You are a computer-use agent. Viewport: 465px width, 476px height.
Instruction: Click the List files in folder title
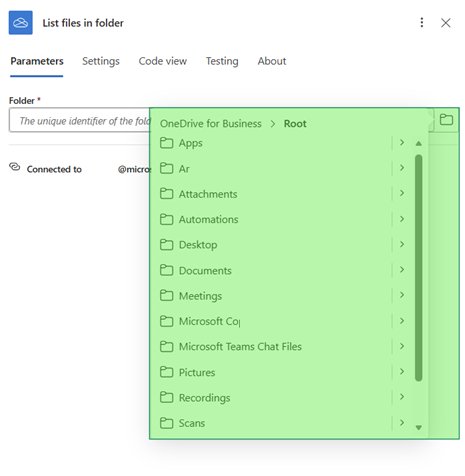pyautogui.click(x=83, y=23)
